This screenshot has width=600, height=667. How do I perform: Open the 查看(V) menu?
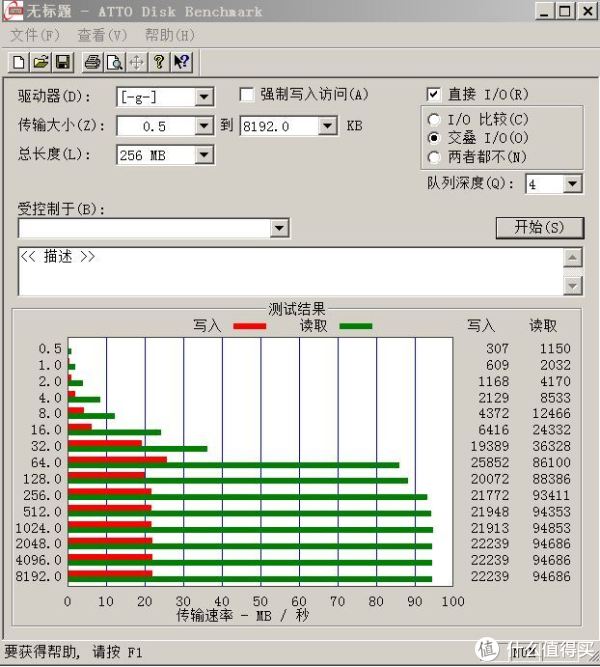[102, 35]
